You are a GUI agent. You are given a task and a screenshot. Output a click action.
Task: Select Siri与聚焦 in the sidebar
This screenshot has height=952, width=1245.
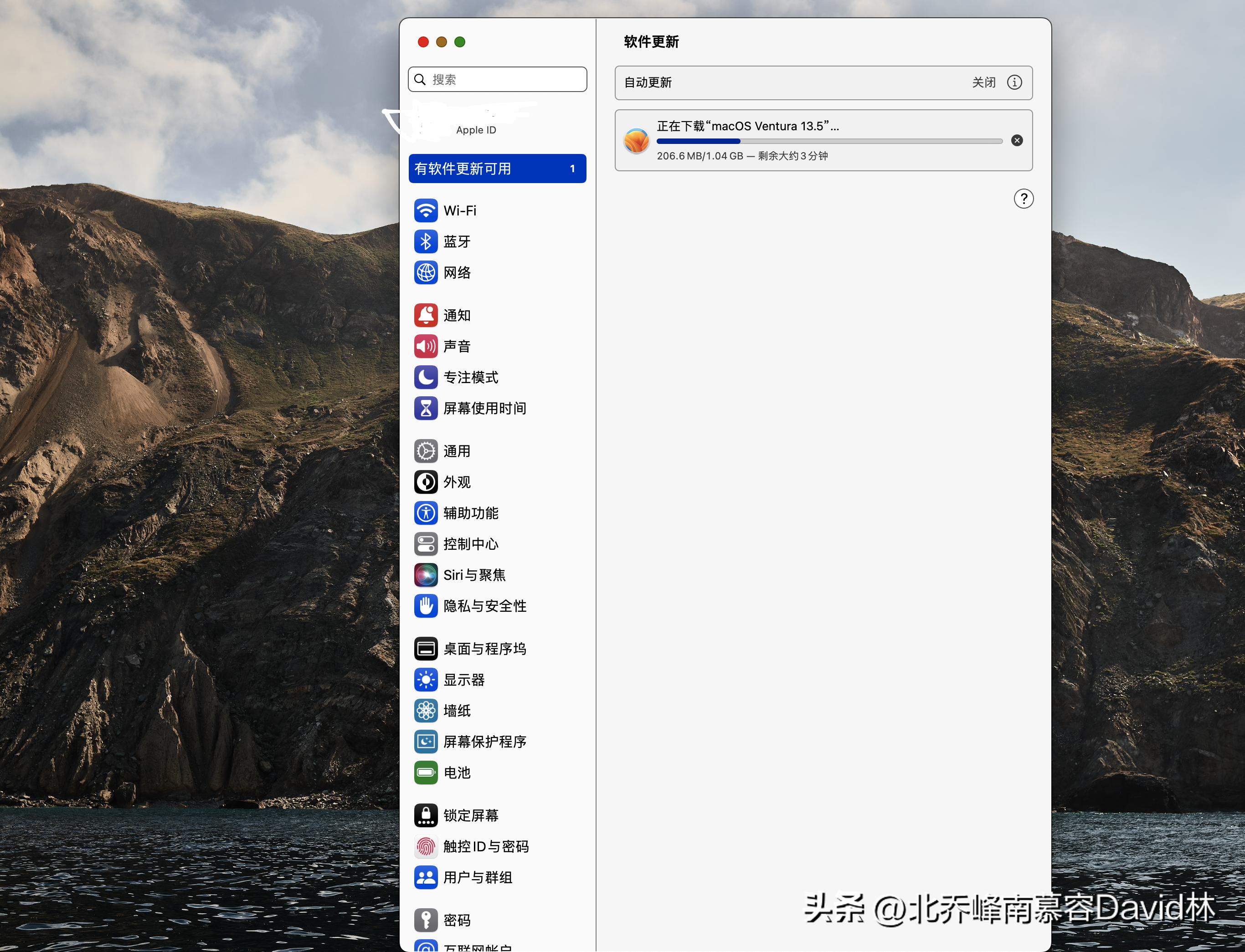(474, 574)
